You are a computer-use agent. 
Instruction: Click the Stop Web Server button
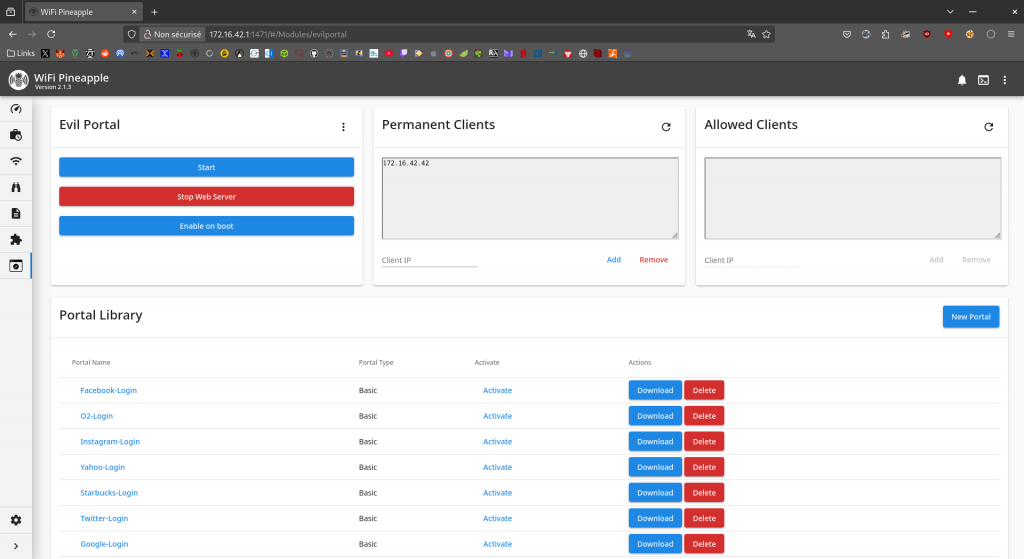pos(206,197)
